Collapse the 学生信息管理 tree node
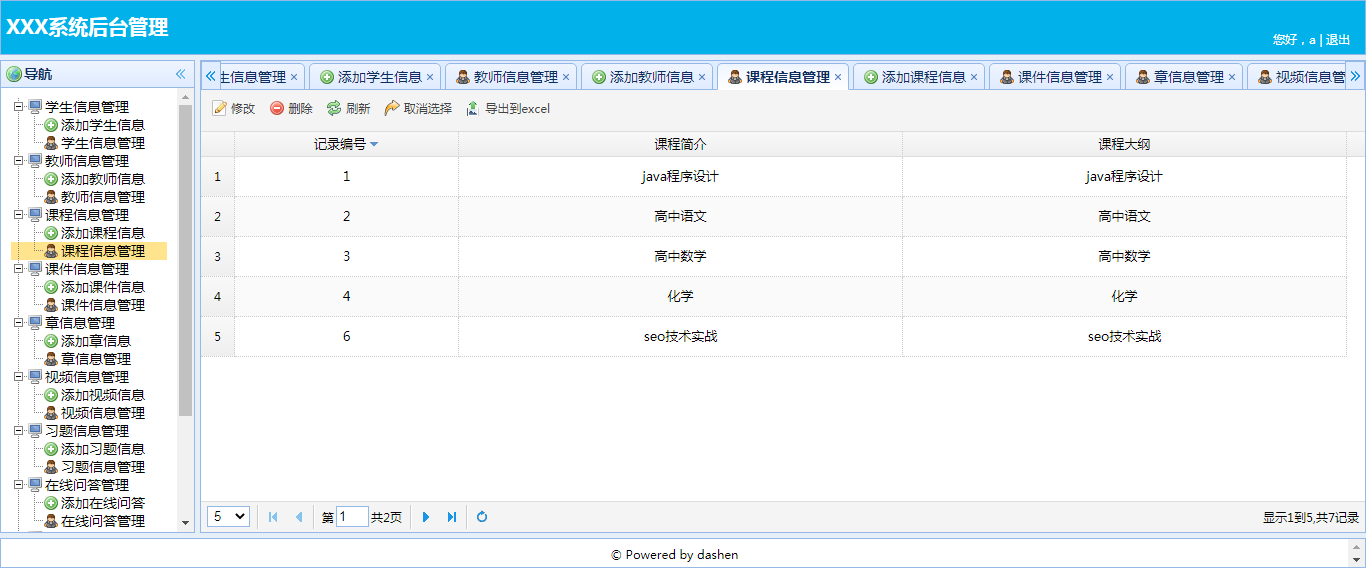The width and height of the screenshot is (1366, 568). pos(20,107)
